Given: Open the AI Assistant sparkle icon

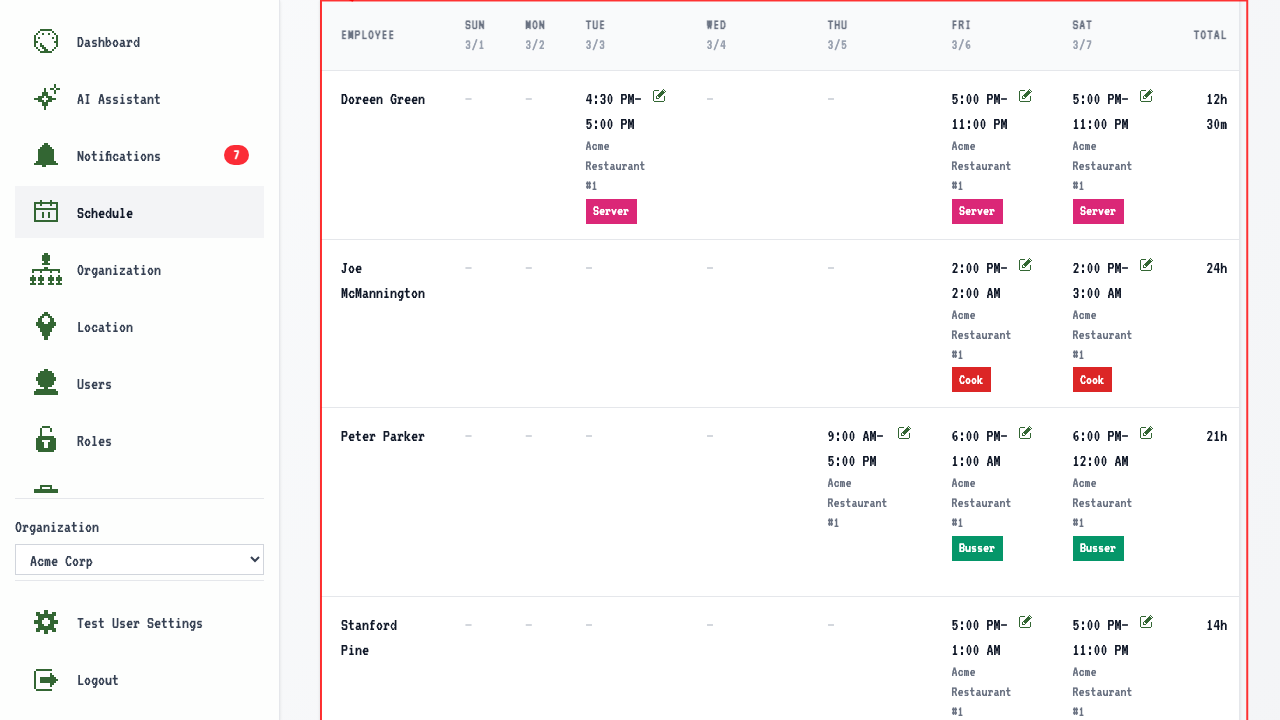Looking at the screenshot, I should 46,99.
